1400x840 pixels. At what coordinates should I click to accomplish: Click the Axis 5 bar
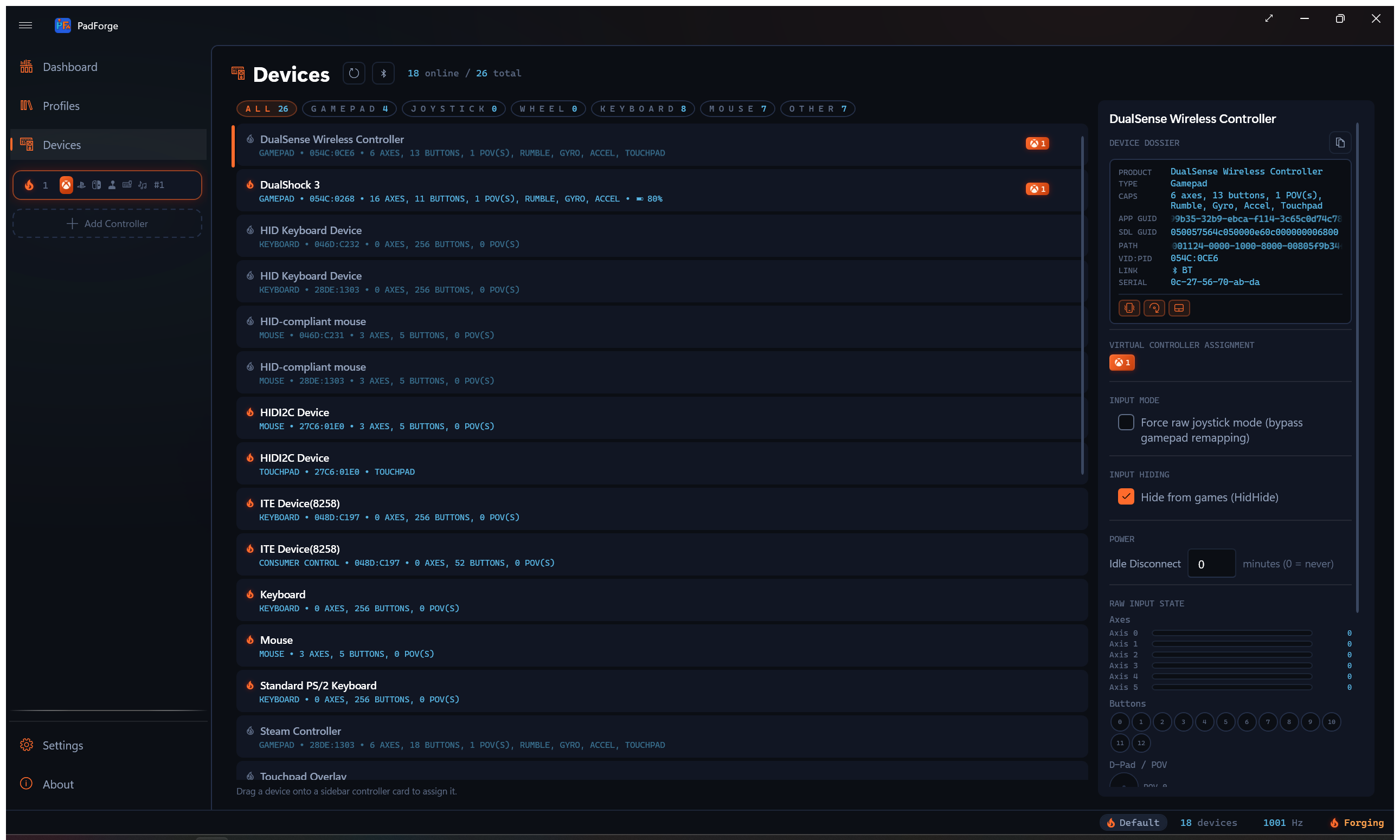pos(1232,687)
